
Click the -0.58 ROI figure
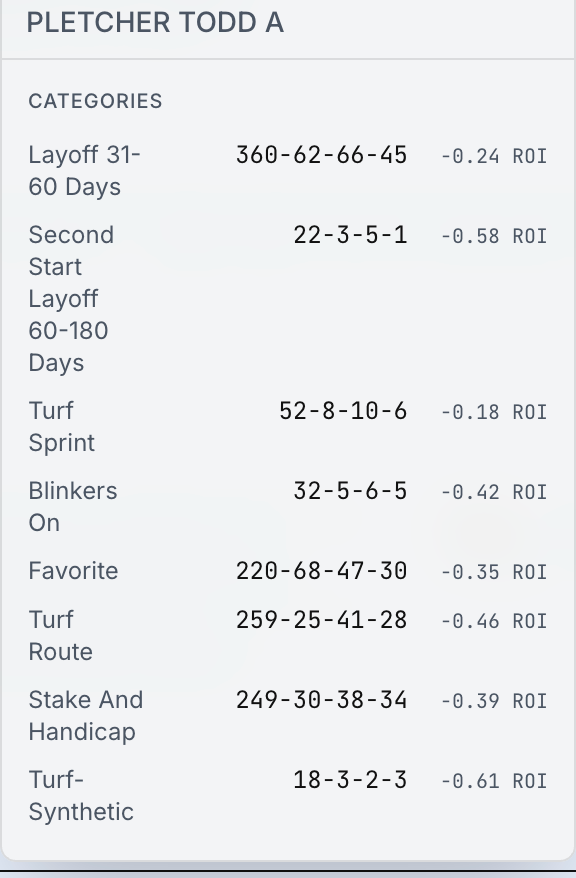click(x=494, y=236)
